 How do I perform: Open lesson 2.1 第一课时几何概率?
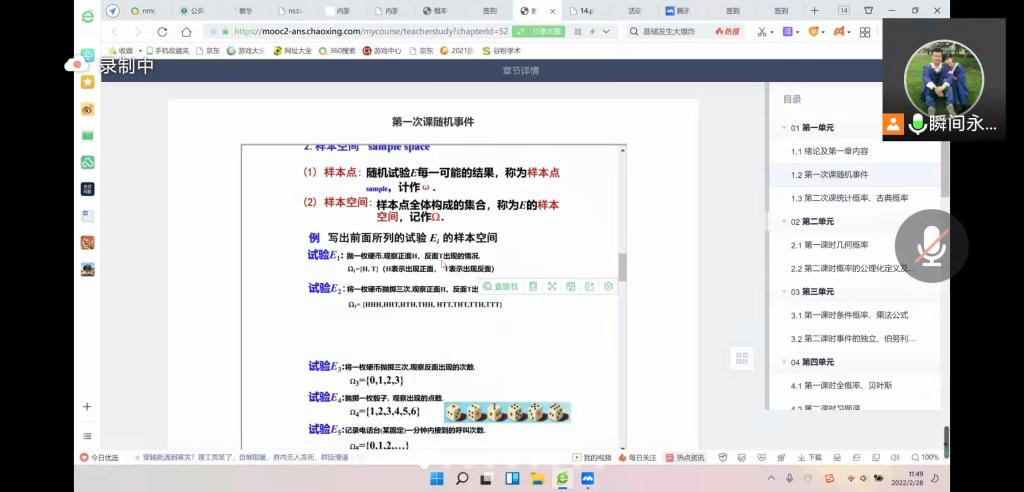pyautogui.click(x=830, y=245)
